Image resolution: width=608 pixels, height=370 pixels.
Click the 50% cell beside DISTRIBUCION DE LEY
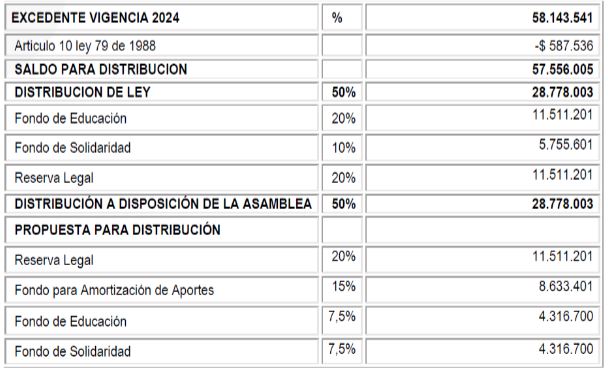click(342, 92)
